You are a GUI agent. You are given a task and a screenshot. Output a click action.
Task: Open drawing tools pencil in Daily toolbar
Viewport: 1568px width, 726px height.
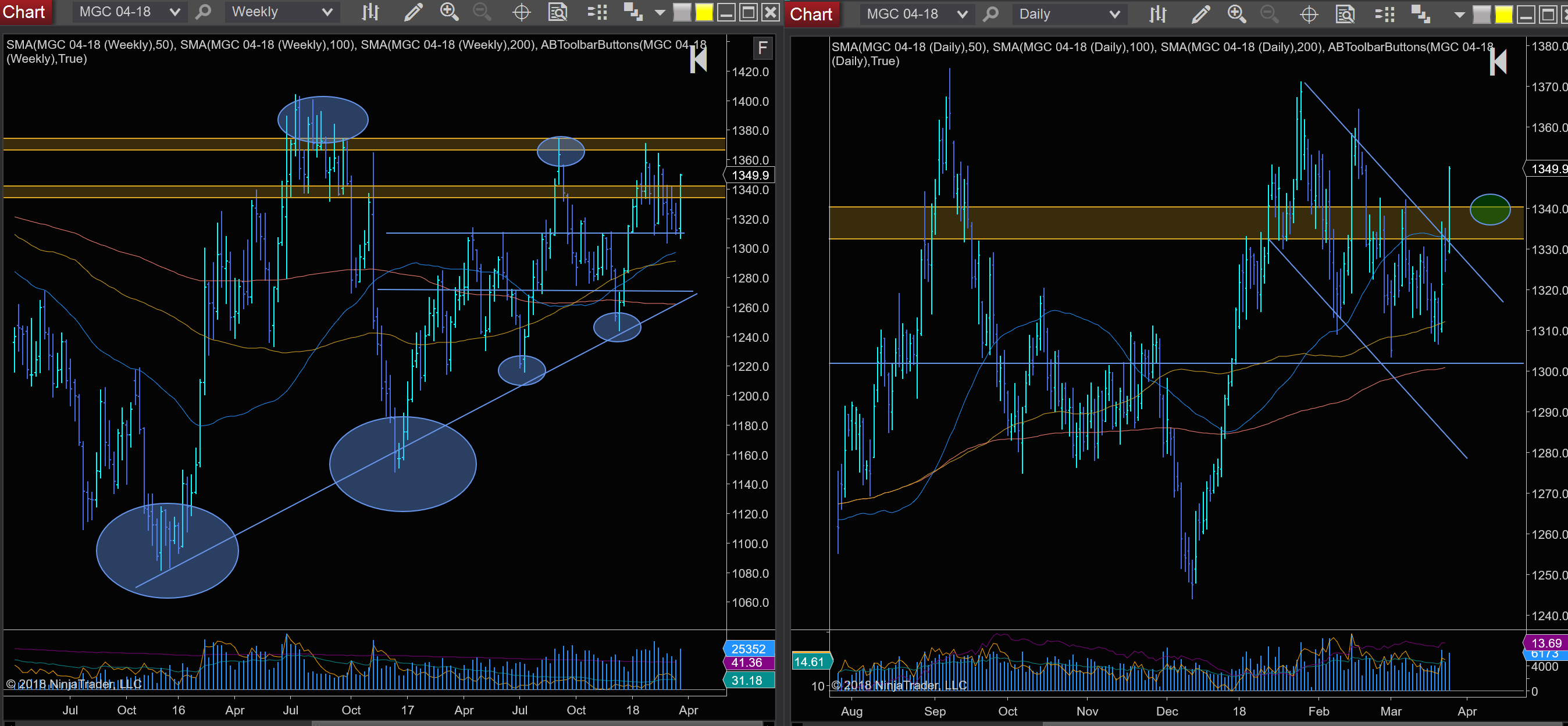[1200, 14]
